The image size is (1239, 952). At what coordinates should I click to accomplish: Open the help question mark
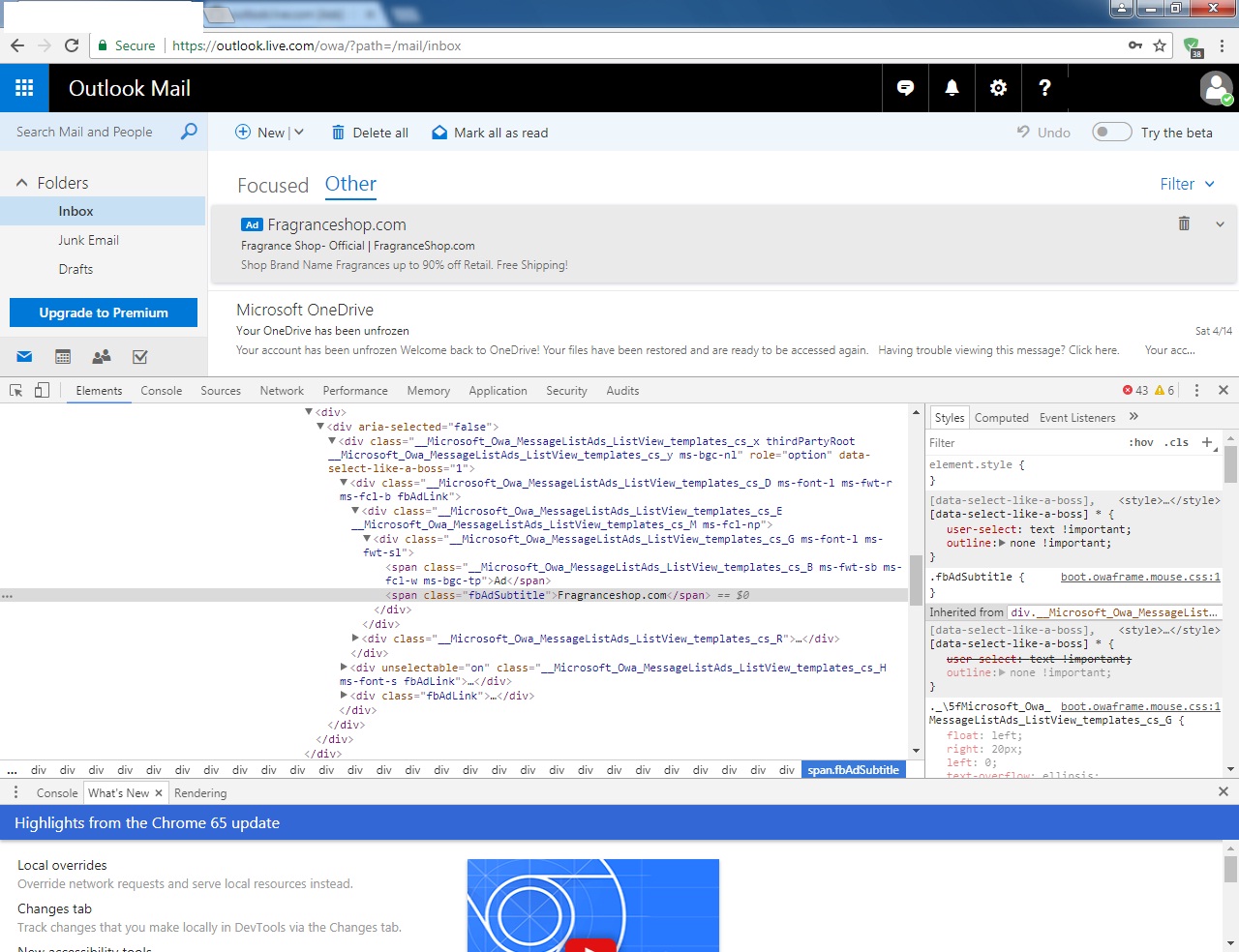coord(1044,88)
